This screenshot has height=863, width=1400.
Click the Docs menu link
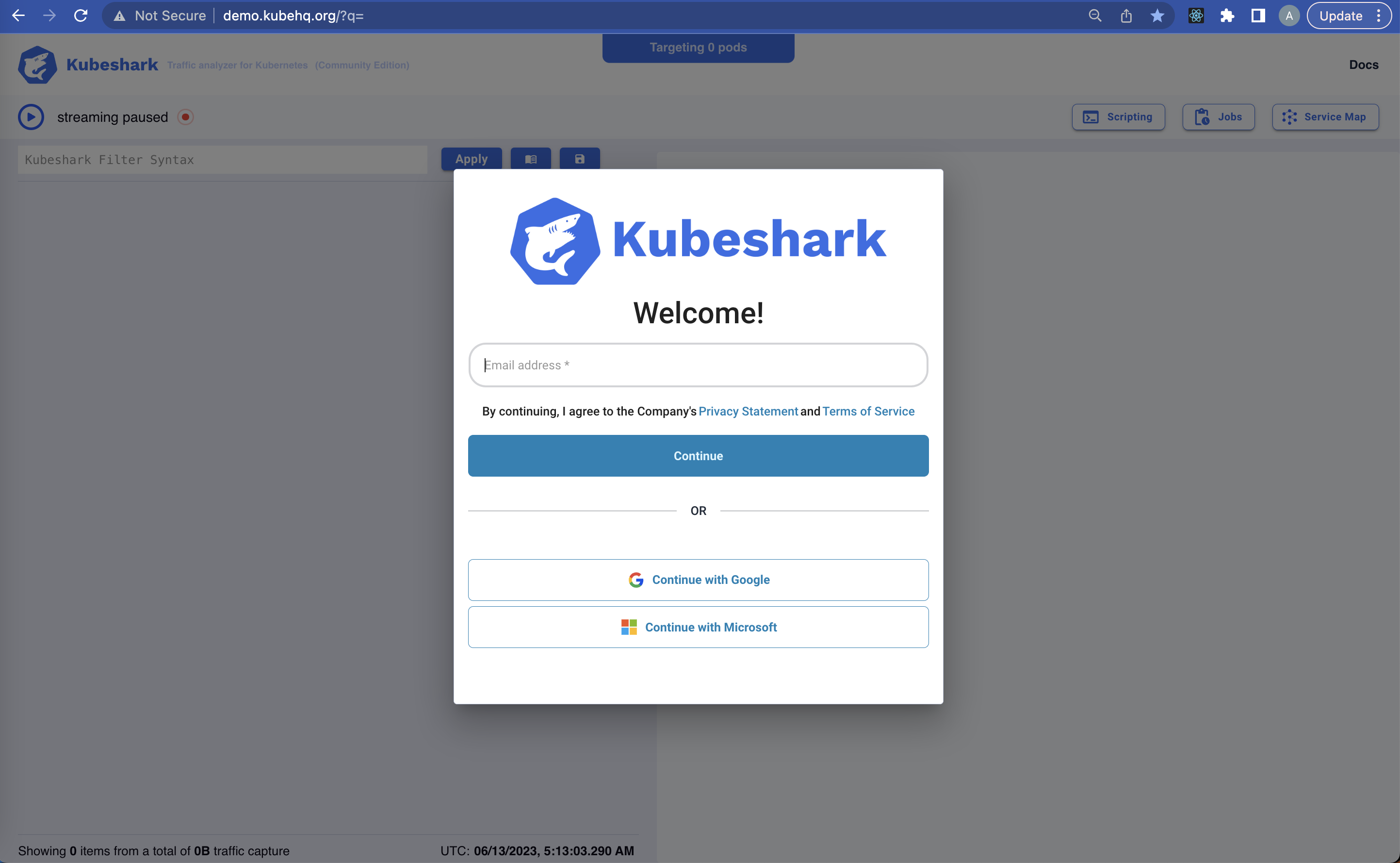point(1363,64)
